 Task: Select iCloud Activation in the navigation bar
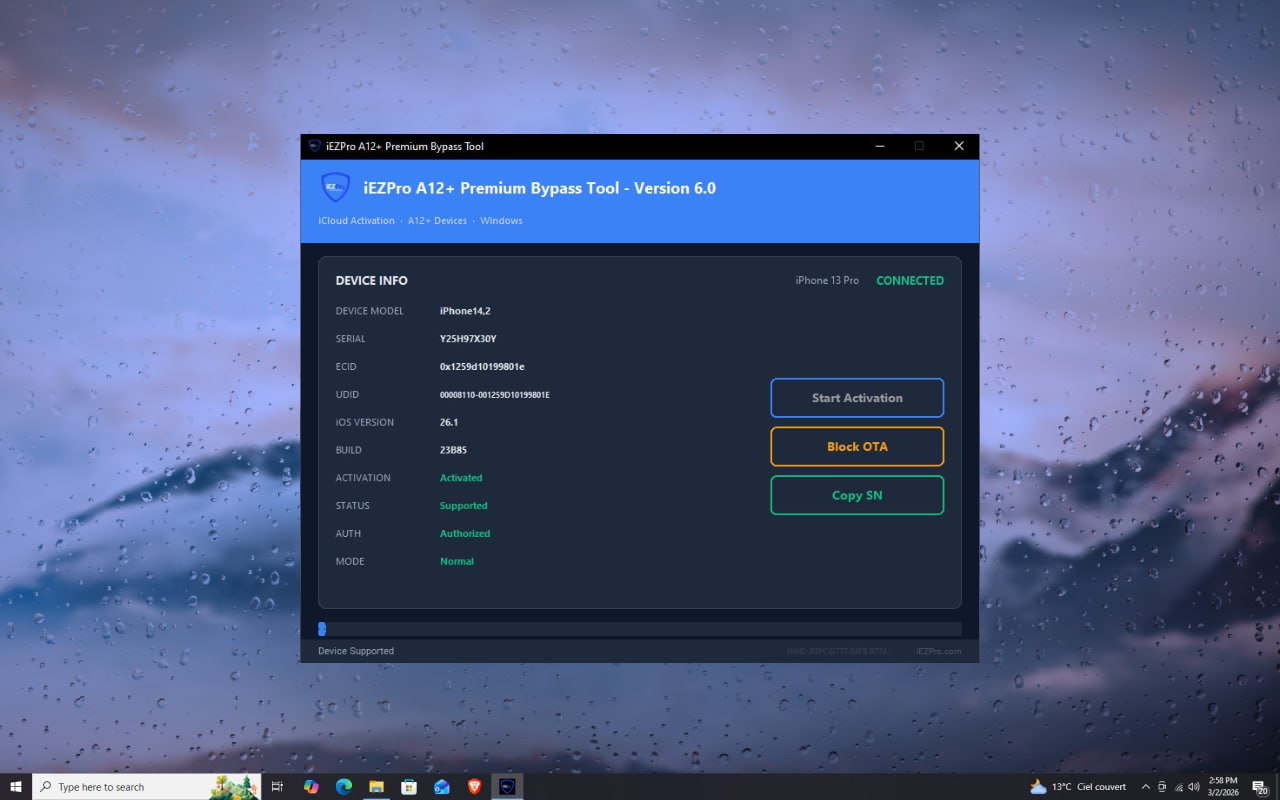[x=356, y=220]
